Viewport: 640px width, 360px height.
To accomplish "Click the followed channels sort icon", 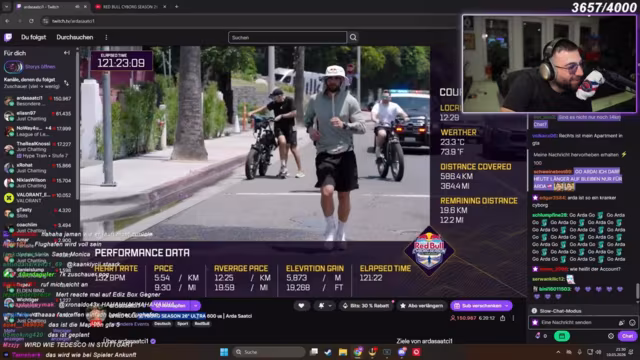I will click(67, 83).
